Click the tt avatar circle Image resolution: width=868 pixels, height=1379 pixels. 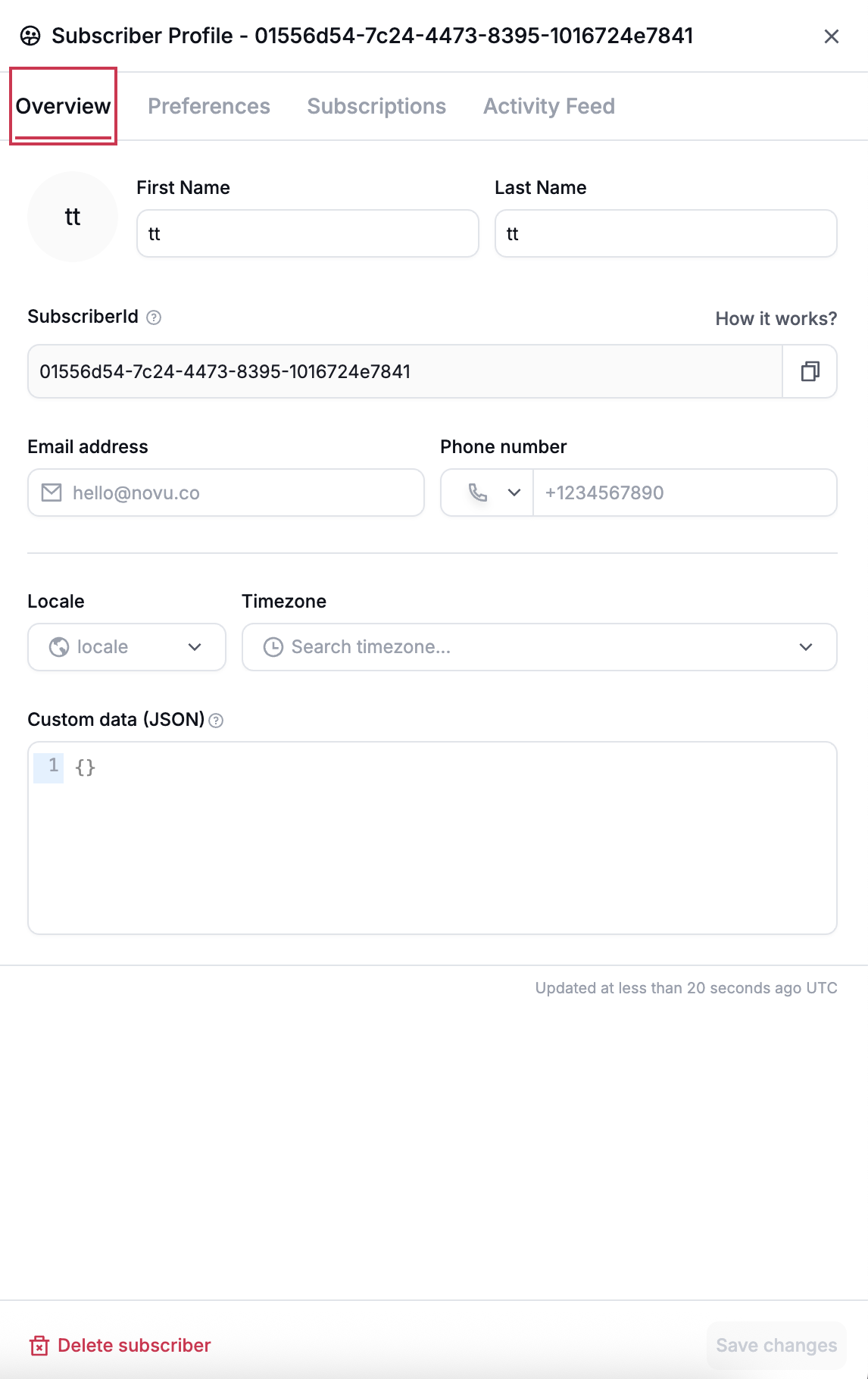(73, 217)
